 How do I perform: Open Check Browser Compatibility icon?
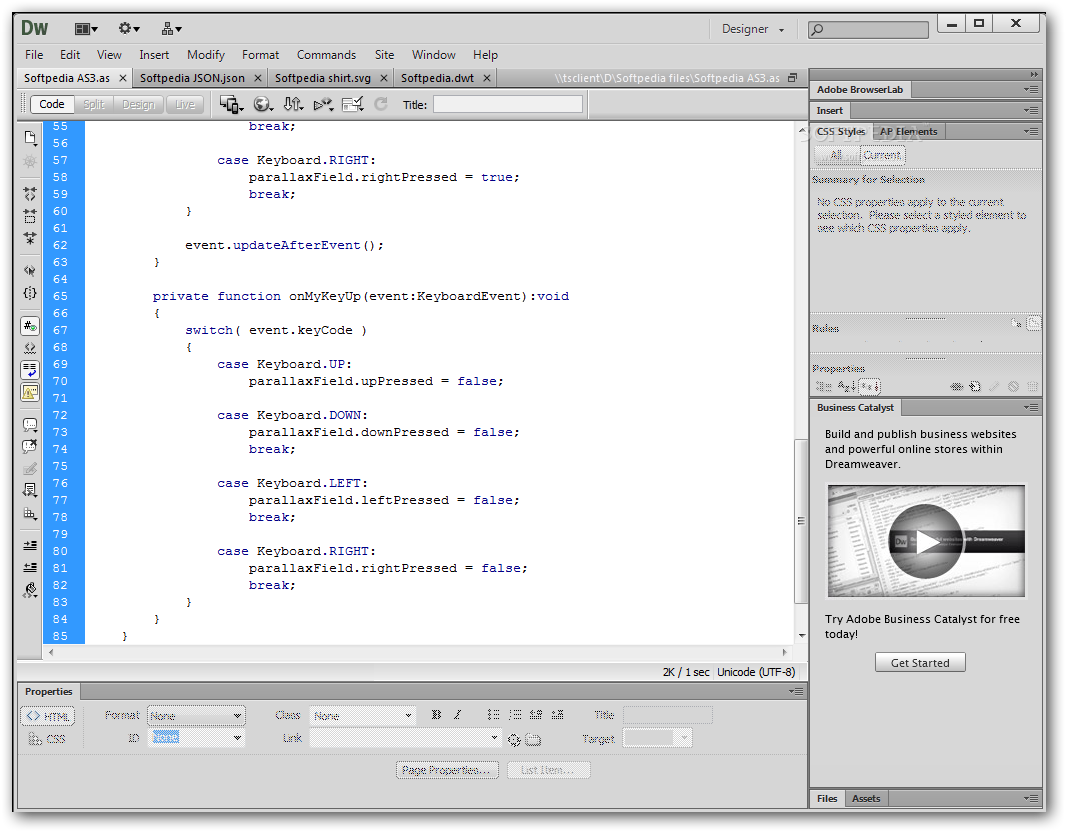tap(353, 104)
